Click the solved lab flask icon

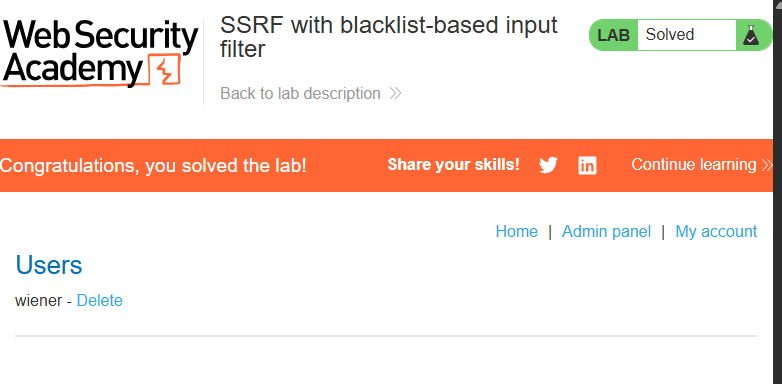click(x=751, y=35)
